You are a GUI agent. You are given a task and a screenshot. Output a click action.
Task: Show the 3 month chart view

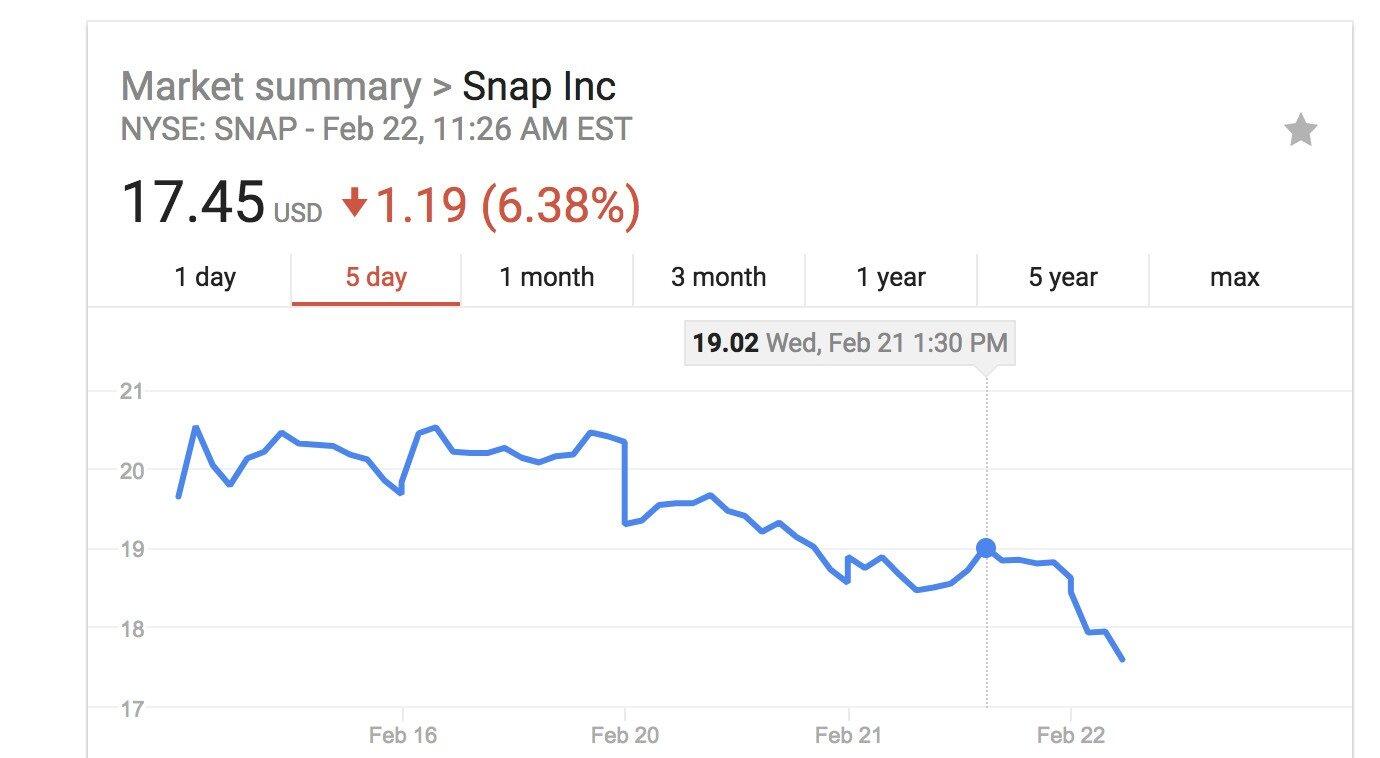718,277
